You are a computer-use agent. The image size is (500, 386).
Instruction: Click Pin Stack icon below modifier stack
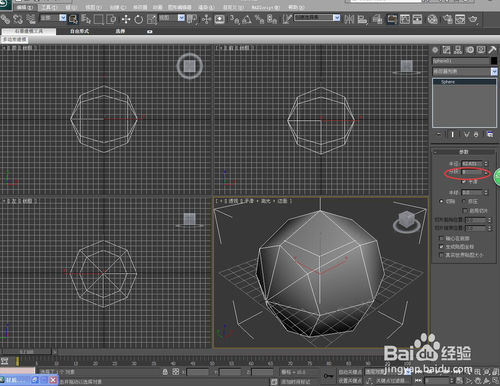coord(439,134)
